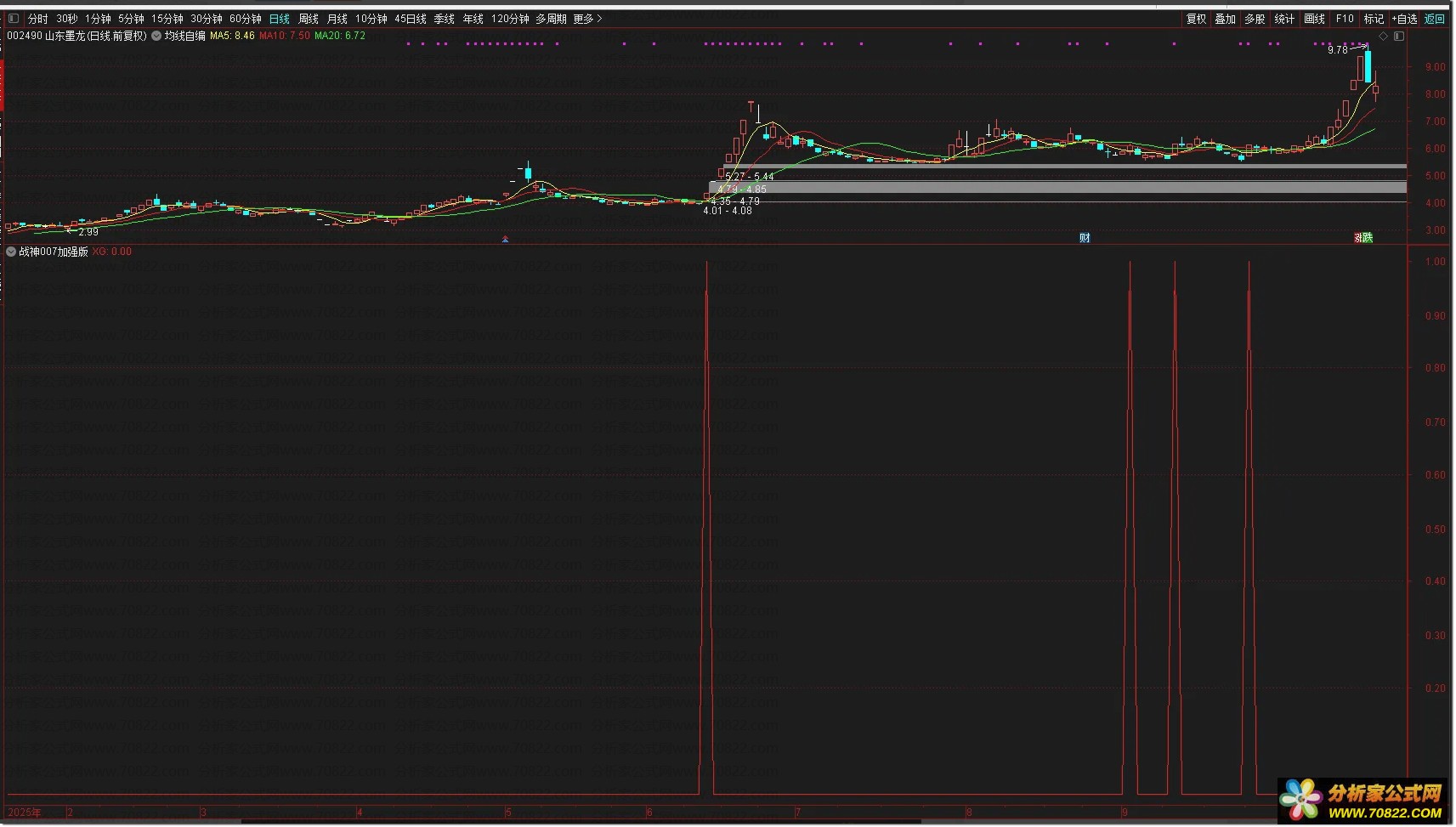Image resolution: width=1456 pixels, height=827 pixels.
Task: Expand the 战神007加强版 indicator dropdown
Action: pos(11,252)
